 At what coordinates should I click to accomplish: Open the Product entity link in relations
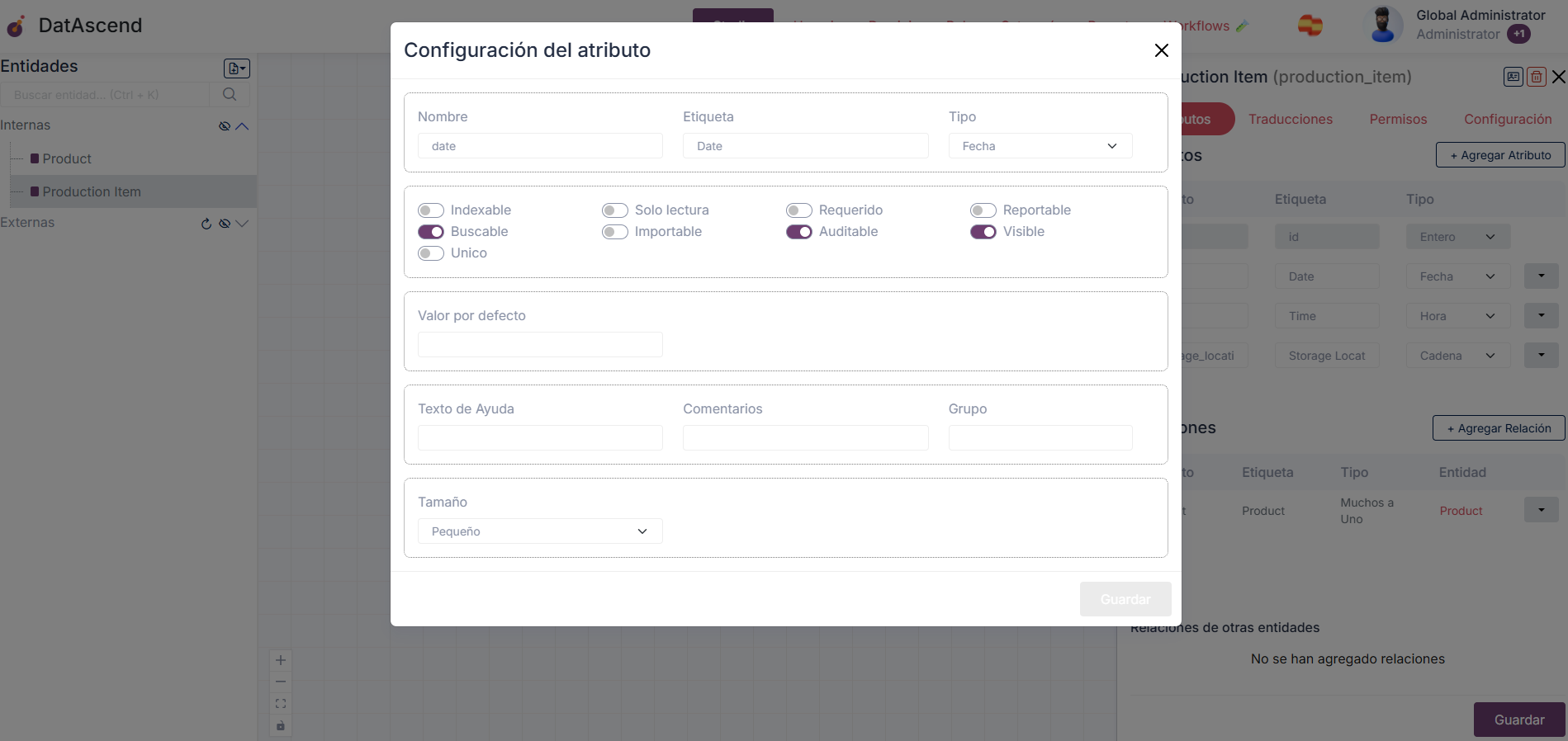1461,511
